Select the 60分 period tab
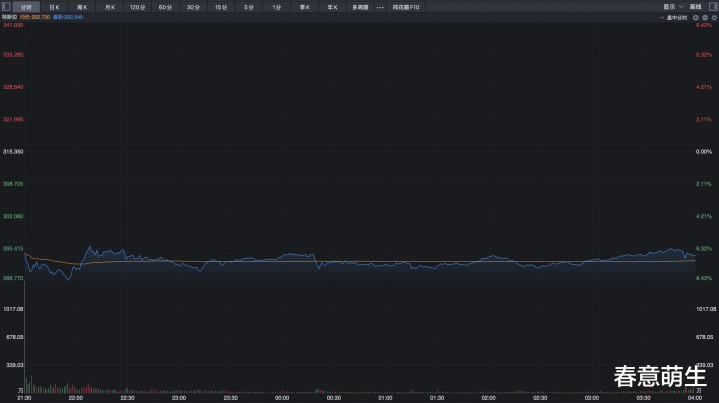 coord(165,7)
